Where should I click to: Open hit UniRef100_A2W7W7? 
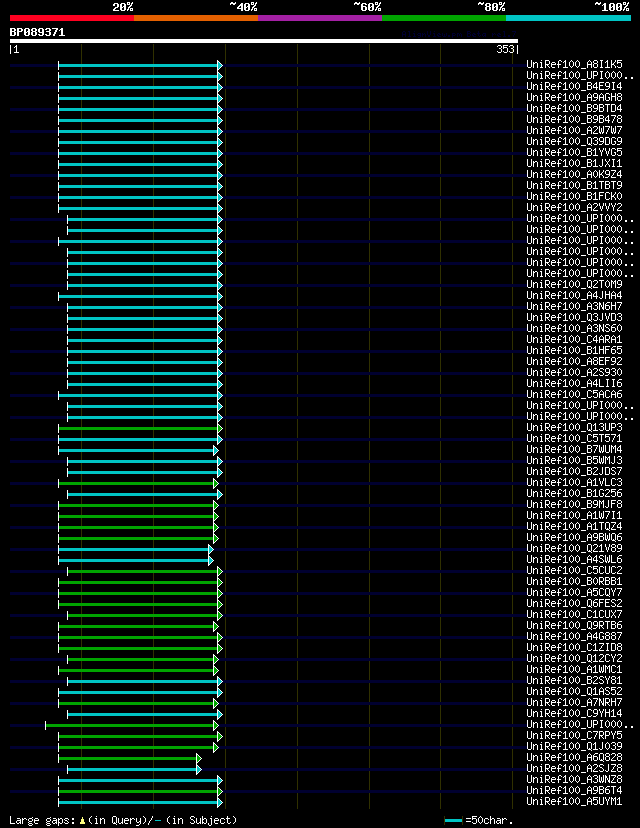(574, 130)
